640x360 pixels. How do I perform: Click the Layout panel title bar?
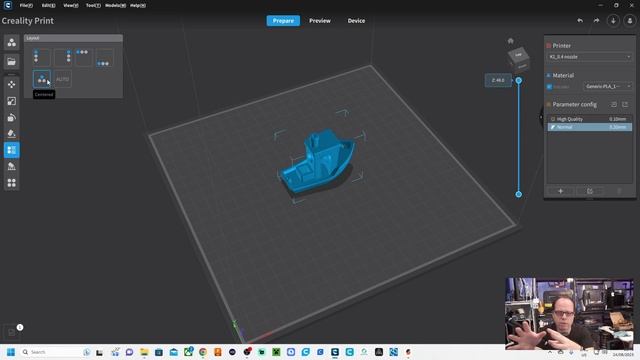[x=73, y=38]
